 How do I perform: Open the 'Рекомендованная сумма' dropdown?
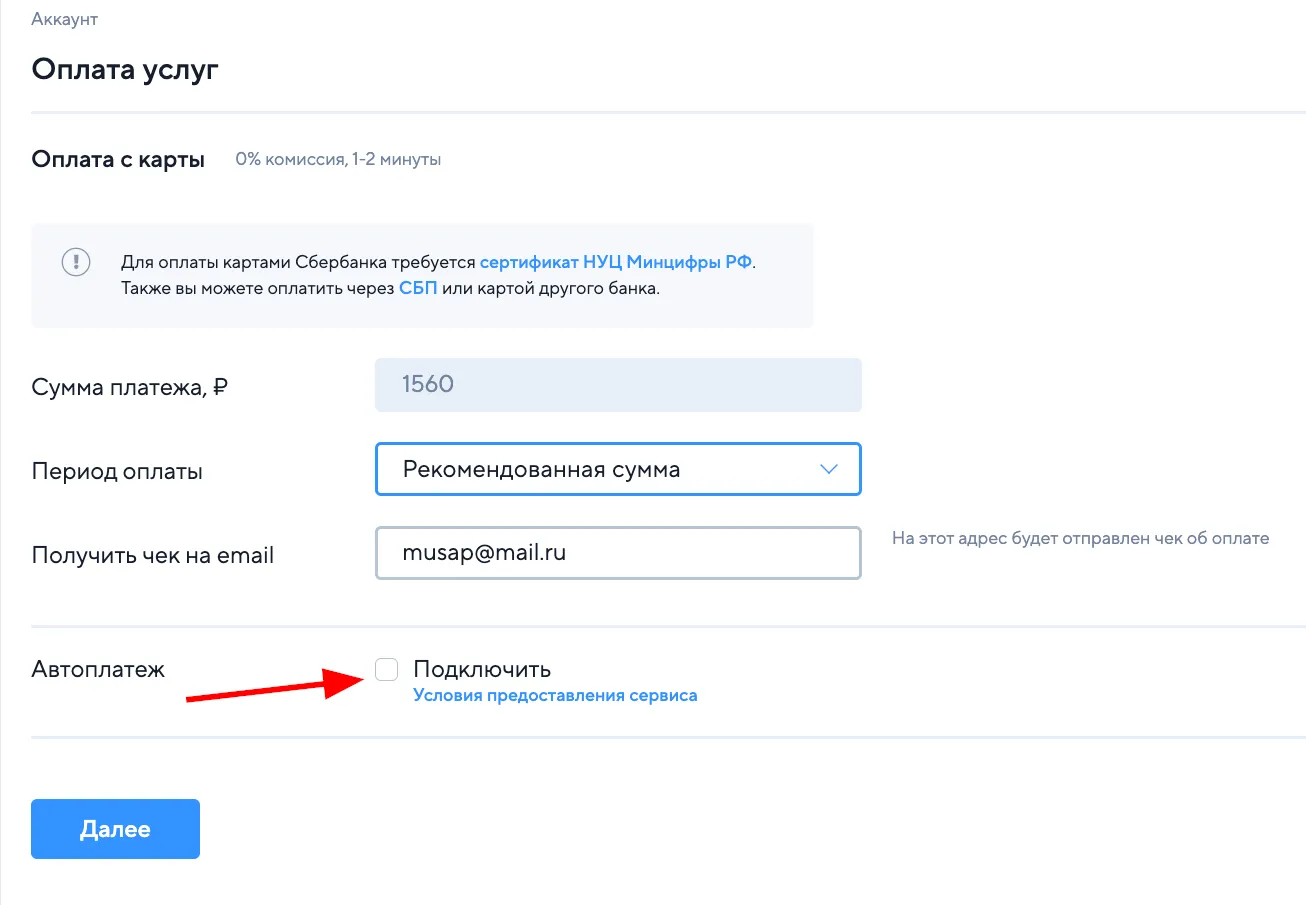pos(618,469)
